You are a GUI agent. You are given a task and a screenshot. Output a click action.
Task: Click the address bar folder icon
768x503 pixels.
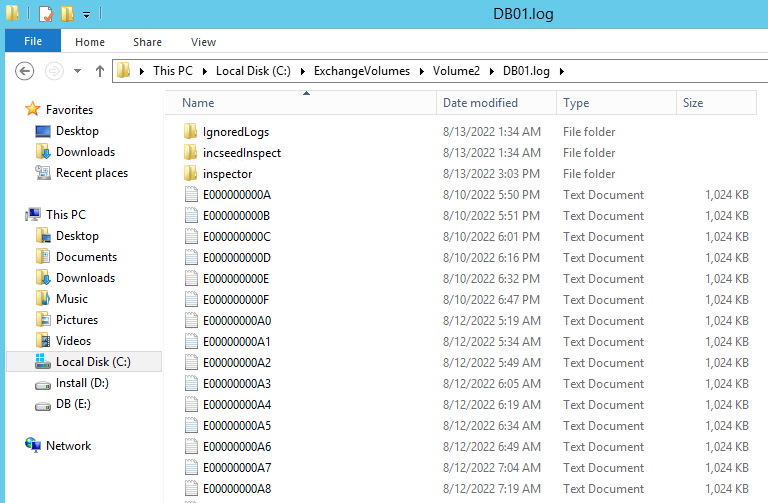[123, 71]
